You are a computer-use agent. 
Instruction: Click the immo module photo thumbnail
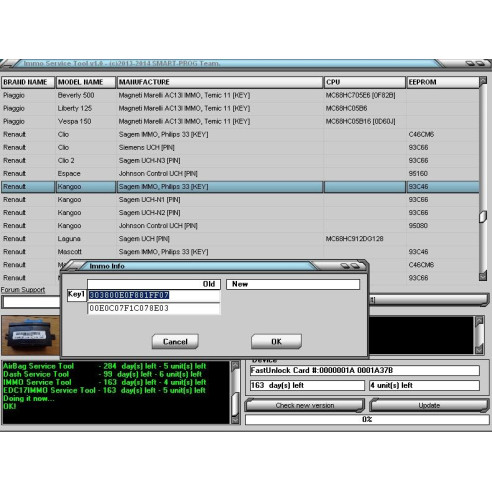31,335
